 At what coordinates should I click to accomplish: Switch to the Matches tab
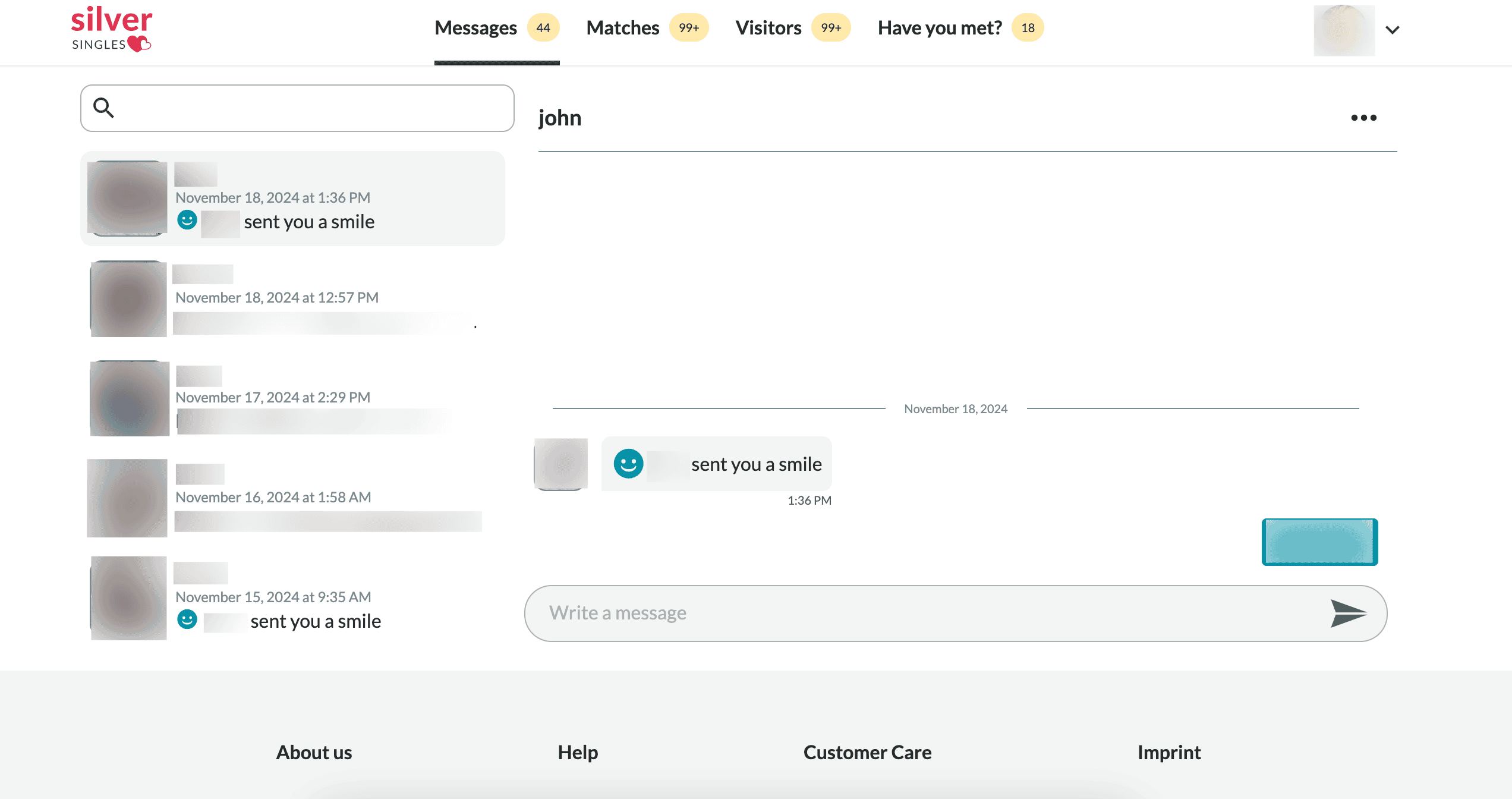tap(622, 28)
